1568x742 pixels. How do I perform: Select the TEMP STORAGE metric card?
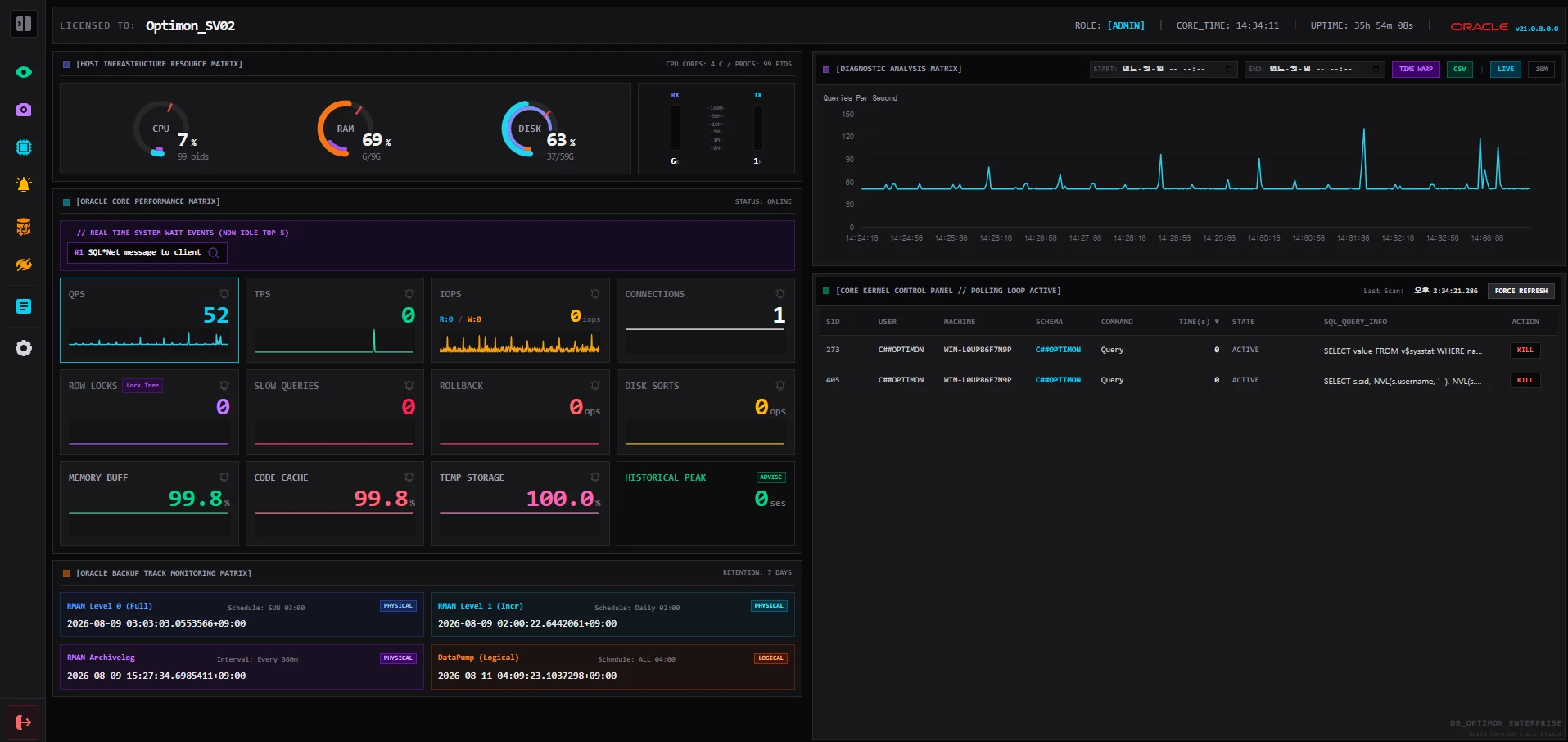click(520, 504)
